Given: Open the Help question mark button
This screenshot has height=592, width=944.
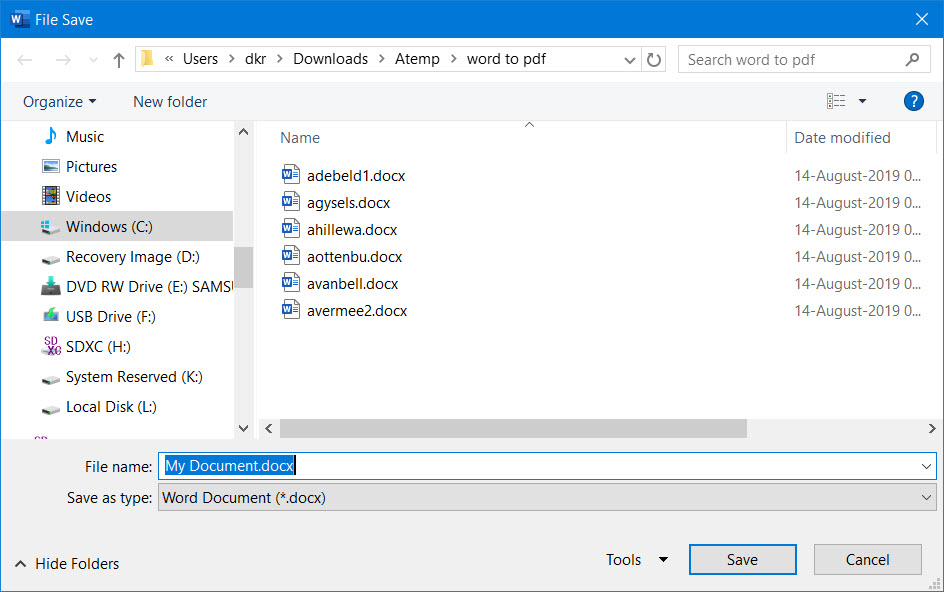Looking at the screenshot, I should pos(913,101).
